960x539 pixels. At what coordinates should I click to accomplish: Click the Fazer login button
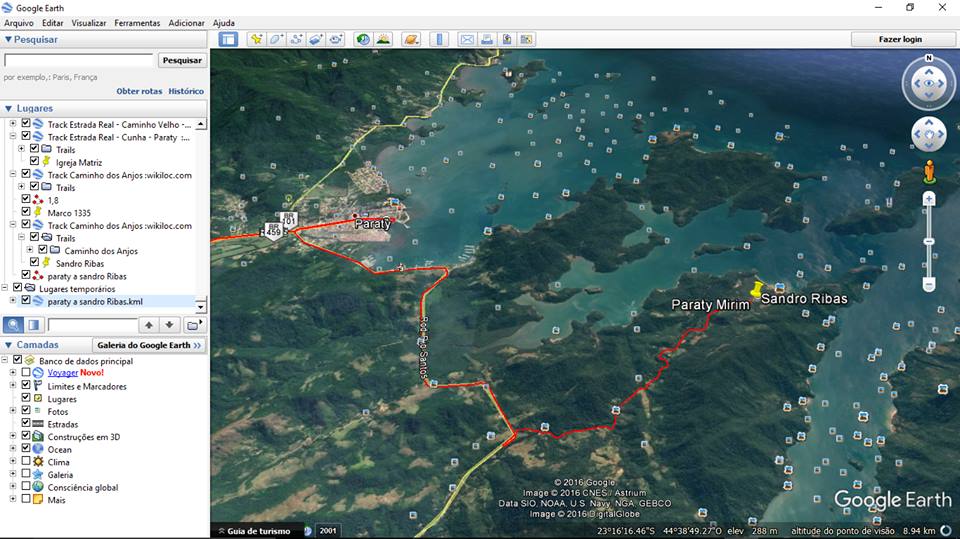[901, 39]
